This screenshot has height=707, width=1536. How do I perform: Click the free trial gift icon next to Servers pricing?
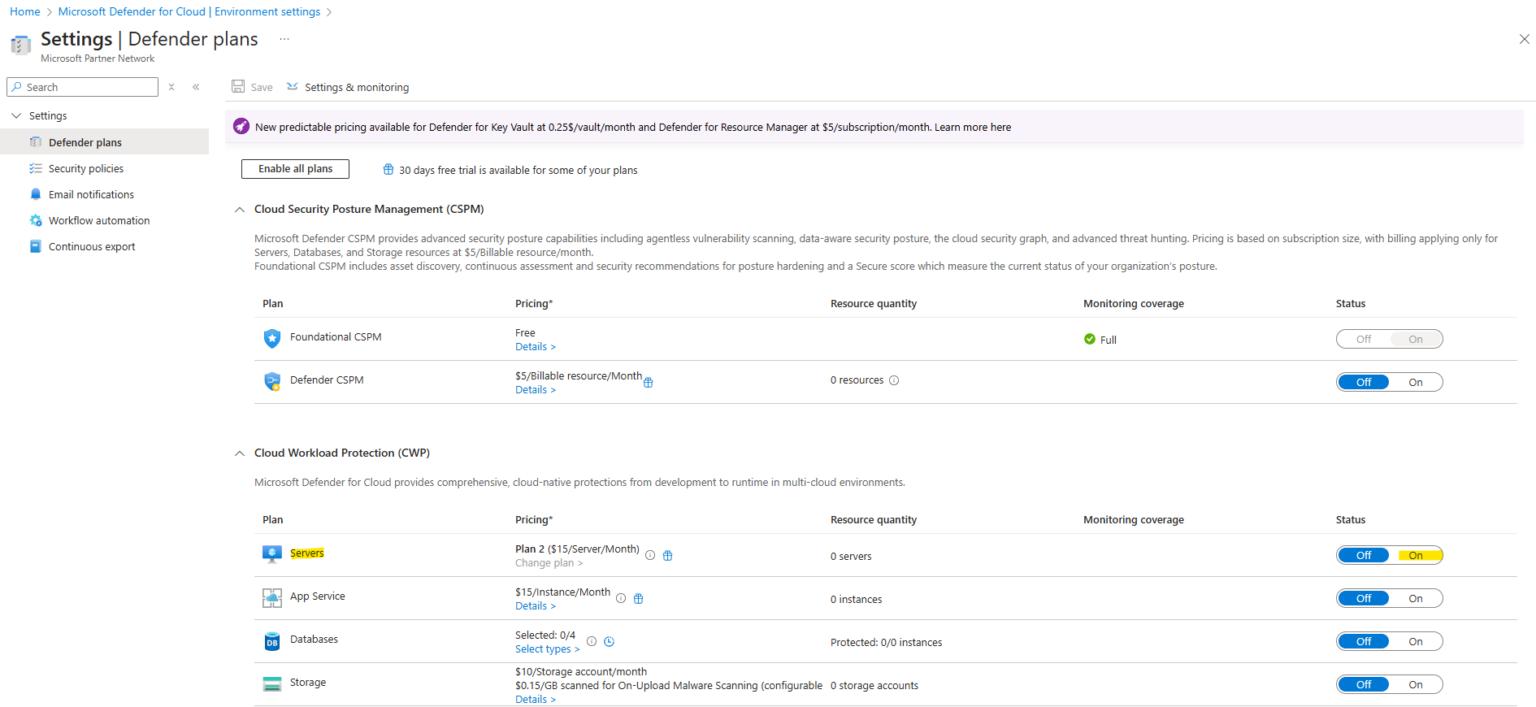point(667,554)
